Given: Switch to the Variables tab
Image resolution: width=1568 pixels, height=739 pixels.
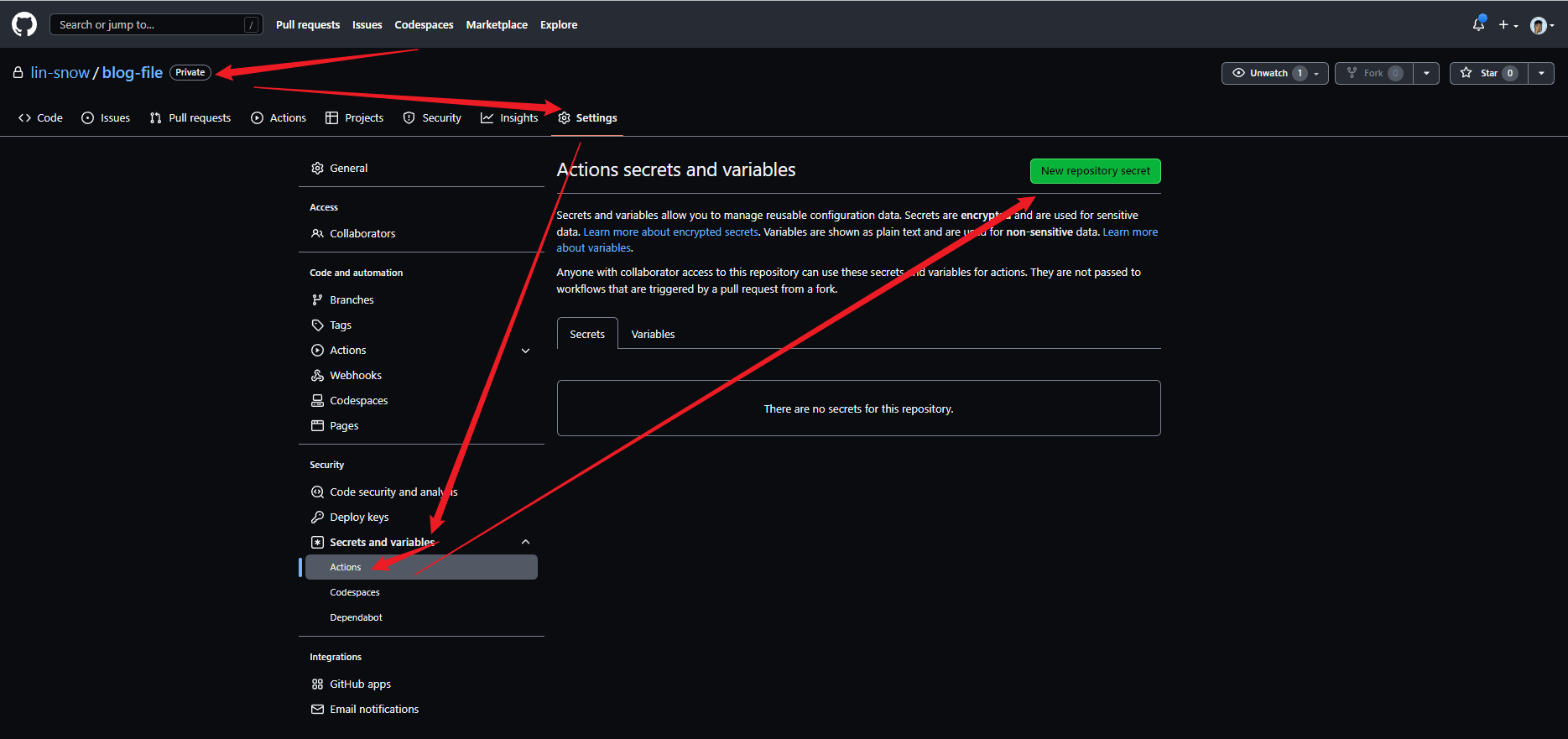Looking at the screenshot, I should pyautogui.click(x=653, y=334).
